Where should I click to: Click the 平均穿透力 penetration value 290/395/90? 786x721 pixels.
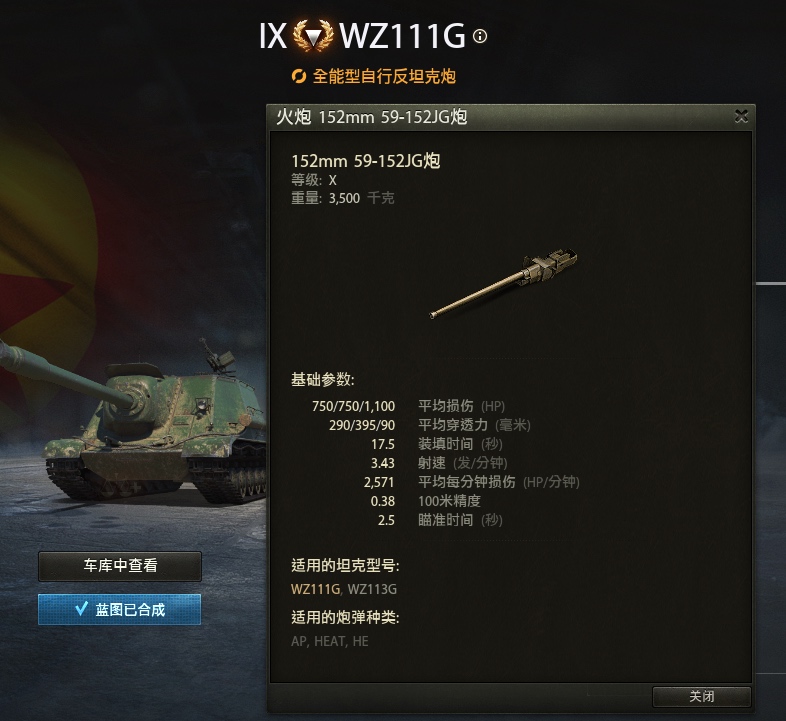pos(362,425)
